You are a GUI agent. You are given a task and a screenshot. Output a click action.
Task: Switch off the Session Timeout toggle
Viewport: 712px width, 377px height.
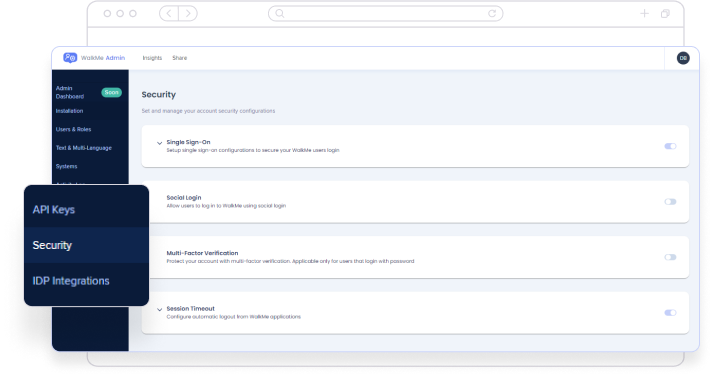[x=670, y=313]
